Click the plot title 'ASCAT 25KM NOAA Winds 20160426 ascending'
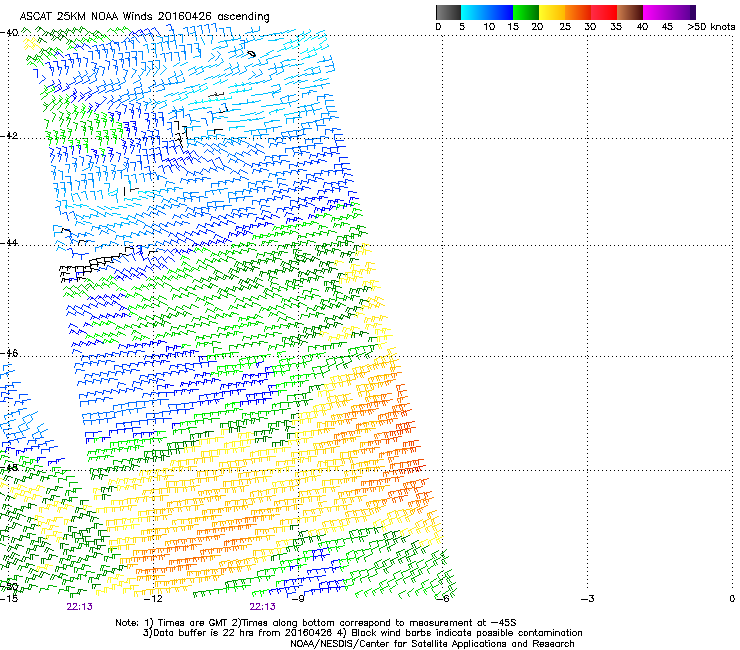Screen dimensions: 740x650 (x=144, y=17)
